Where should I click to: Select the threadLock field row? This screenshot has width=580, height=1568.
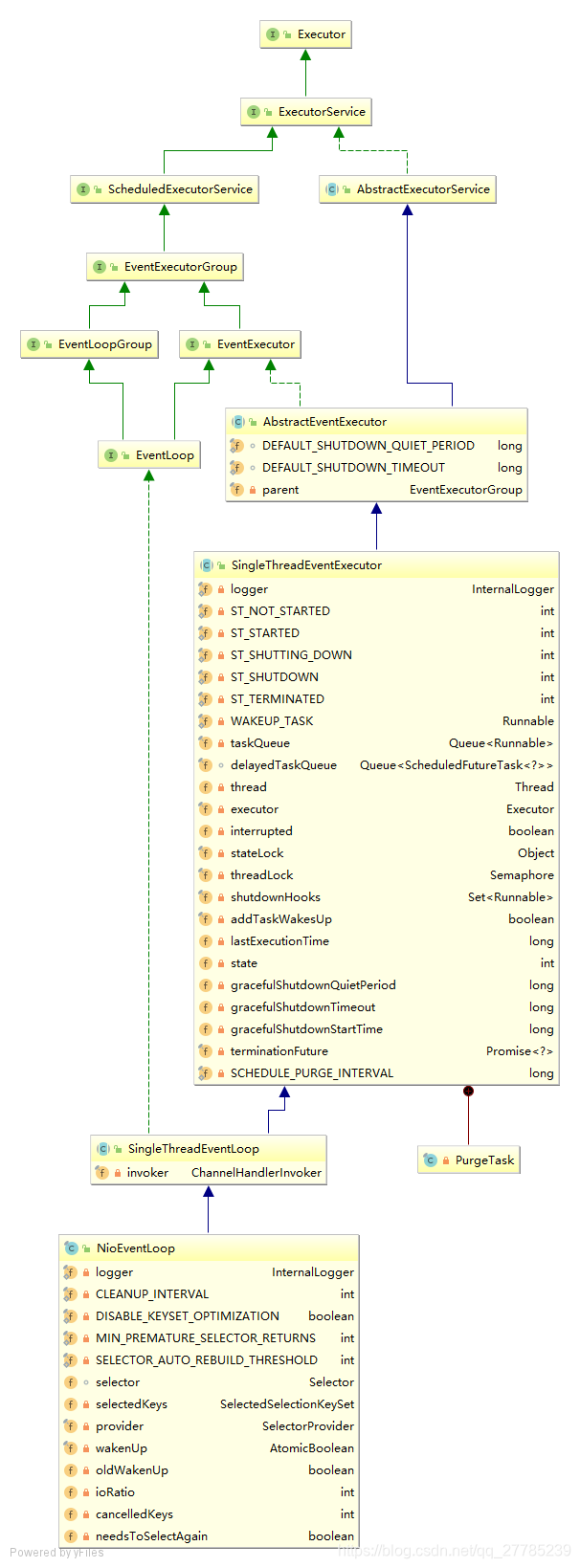pyautogui.click(x=376, y=875)
